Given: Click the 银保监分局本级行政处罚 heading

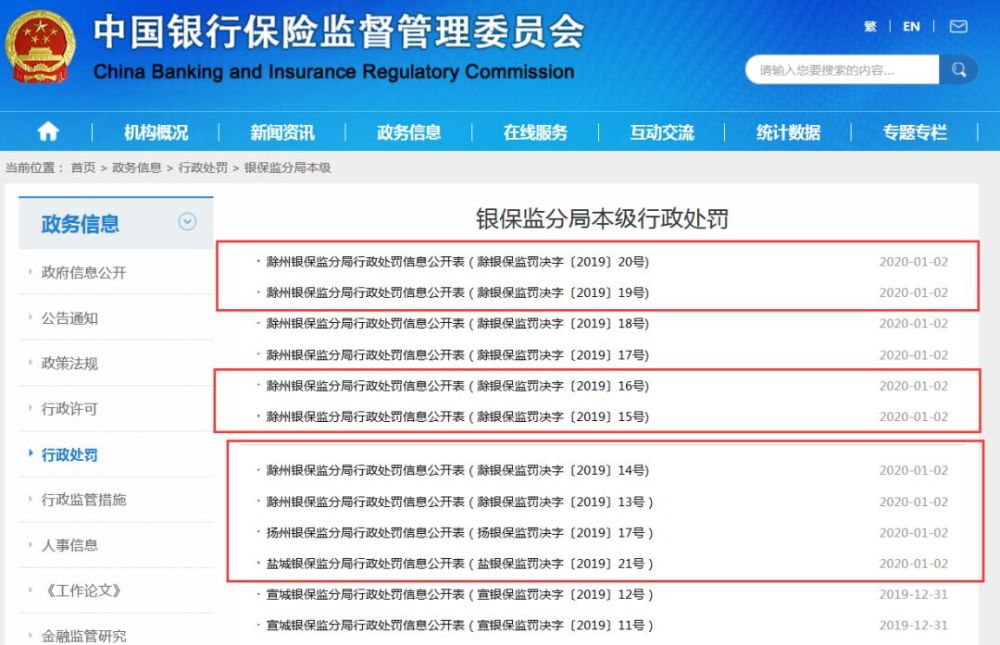Looking at the screenshot, I should coord(601,219).
